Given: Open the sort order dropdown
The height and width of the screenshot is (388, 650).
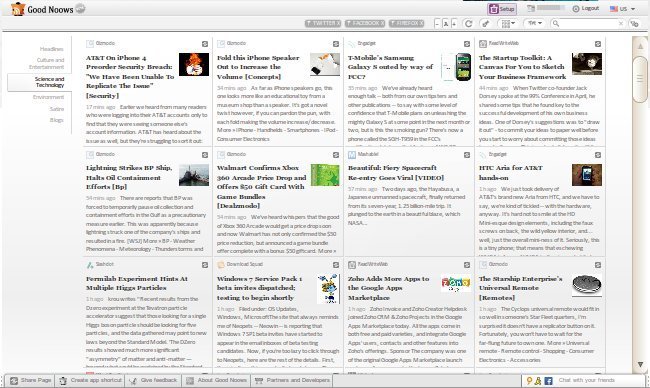Looking at the screenshot, I should point(535,23).
